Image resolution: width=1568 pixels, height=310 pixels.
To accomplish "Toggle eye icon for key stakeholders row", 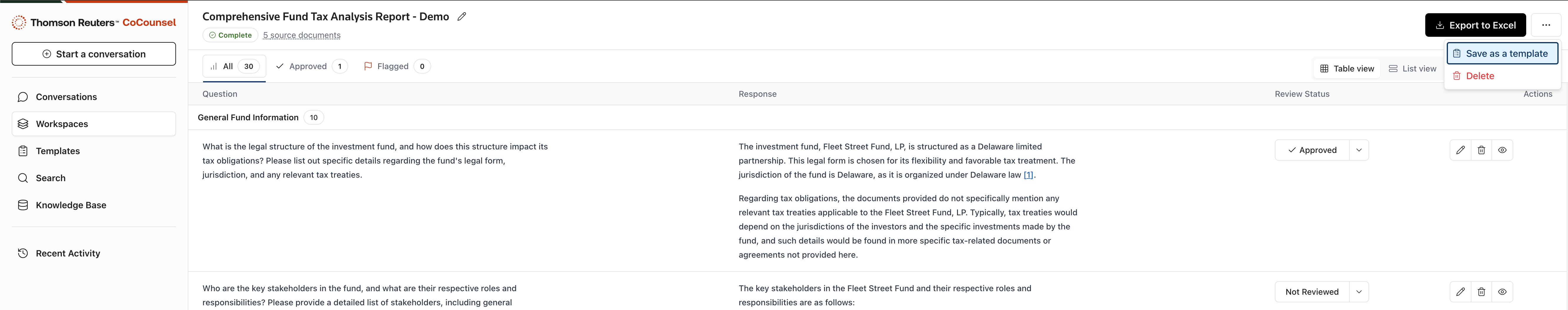I will (1502, 292).
